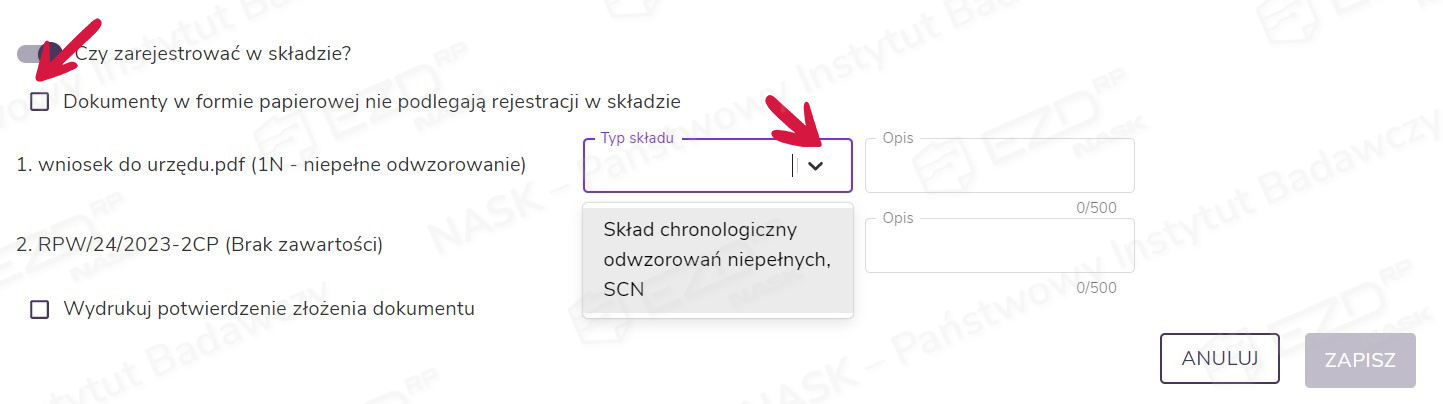Click Opis field for wniosek do urzędu.pdf
The image size is (1443, 404).
pos(999,166)
